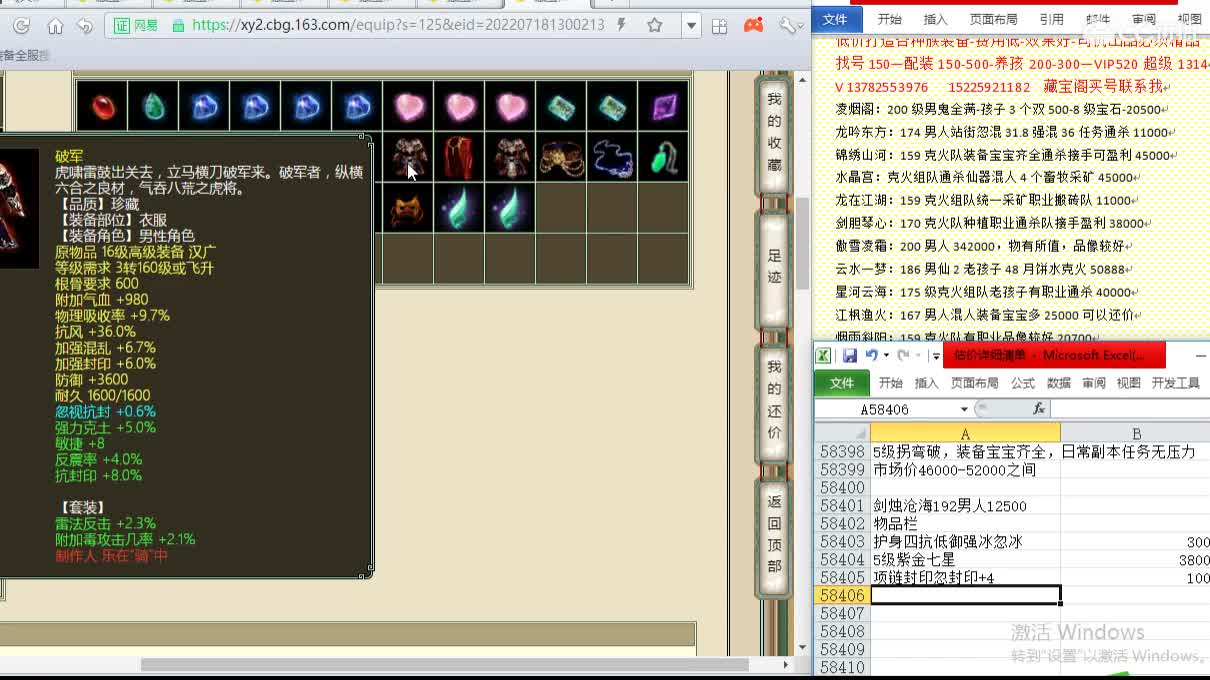Select the green gem inventory item
This screenshot has height=680, width=1210.
point(153,106)
